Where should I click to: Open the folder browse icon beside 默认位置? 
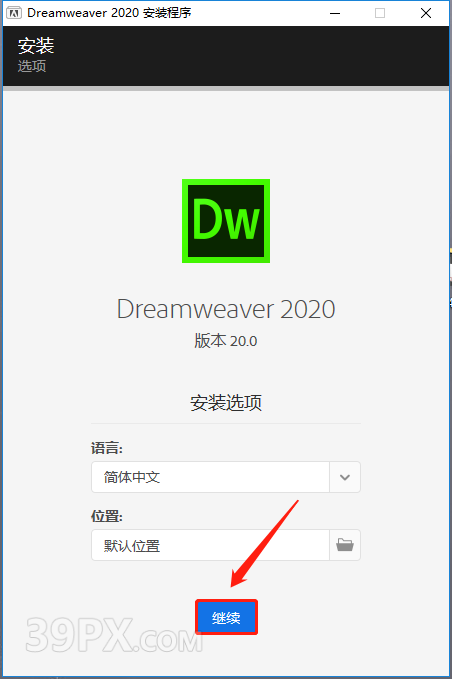coord(345,545)
